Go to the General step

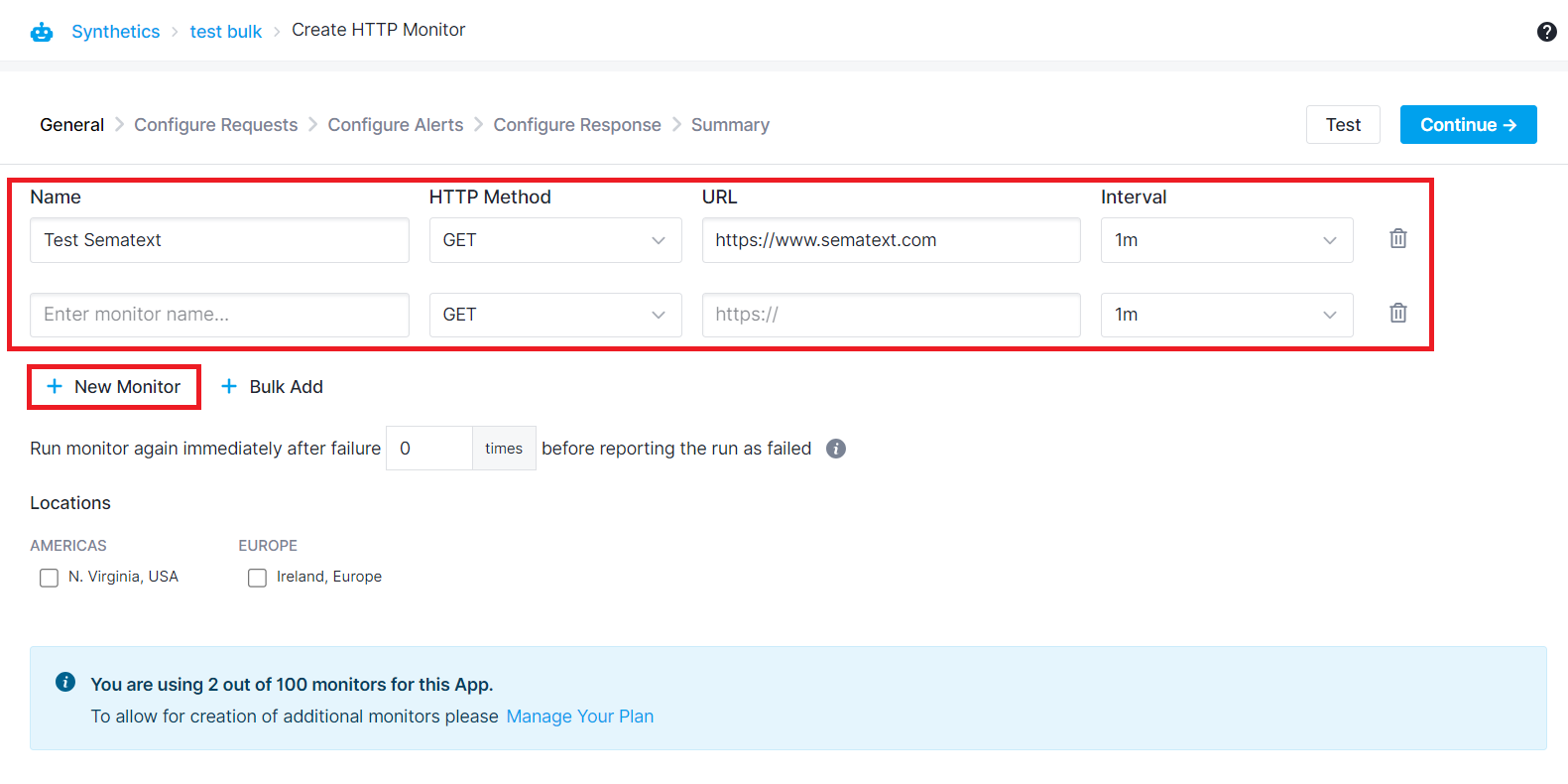pyautogui.click(x=71, y=125)
